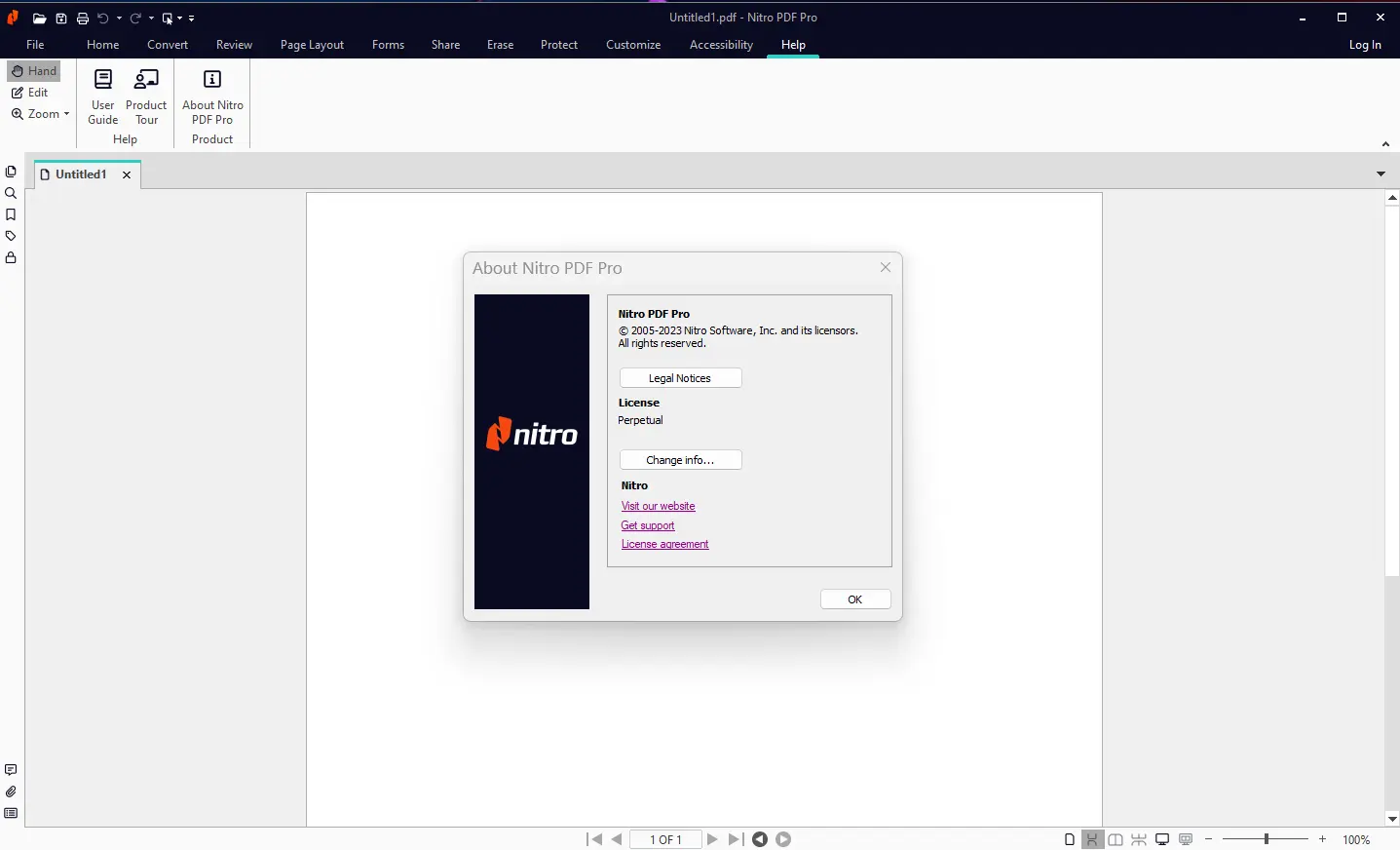
Task: Open the Security lock panel icon
Action: click(x=11, y=257)
